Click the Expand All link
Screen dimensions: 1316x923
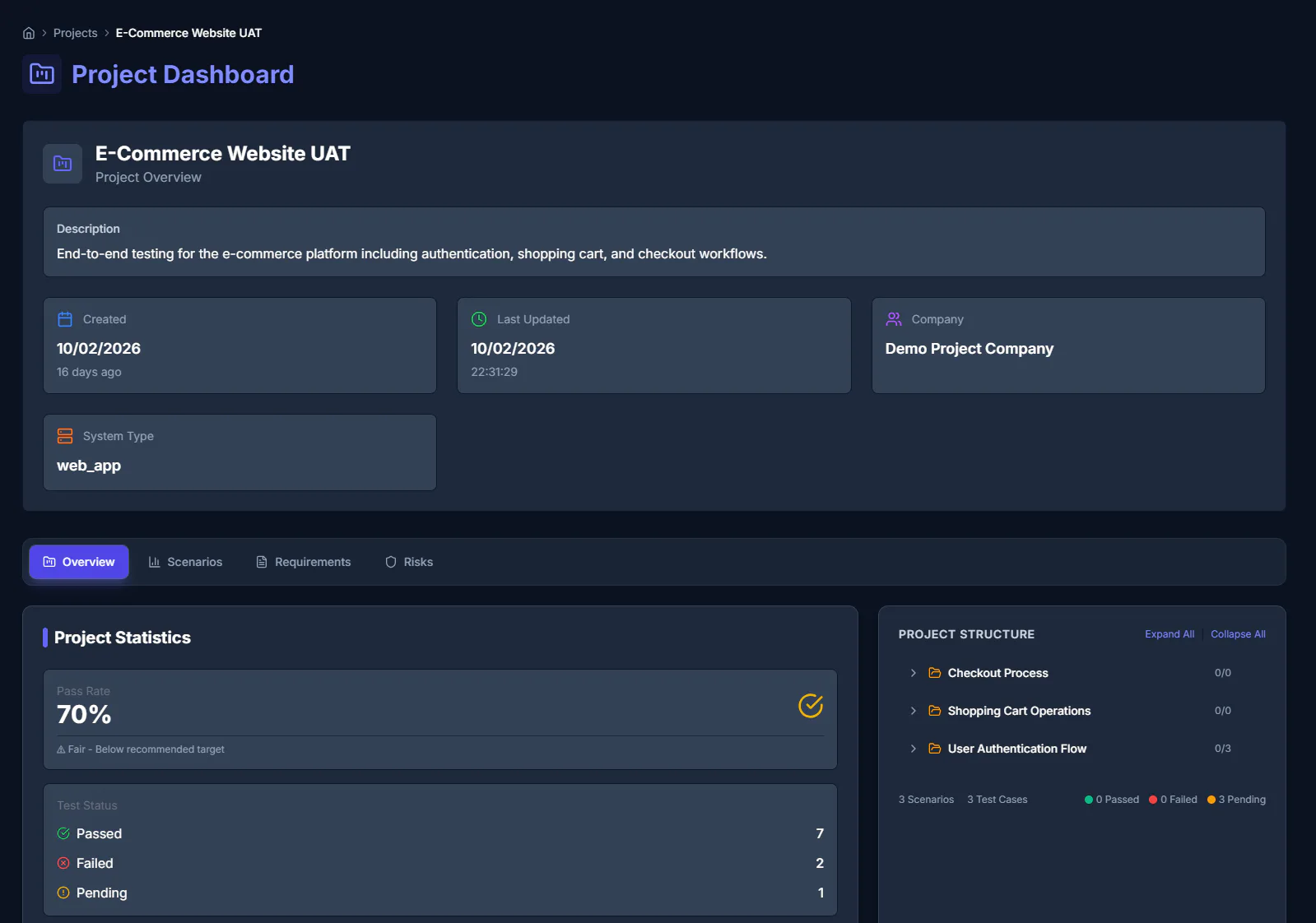[x=1170, y=634]
